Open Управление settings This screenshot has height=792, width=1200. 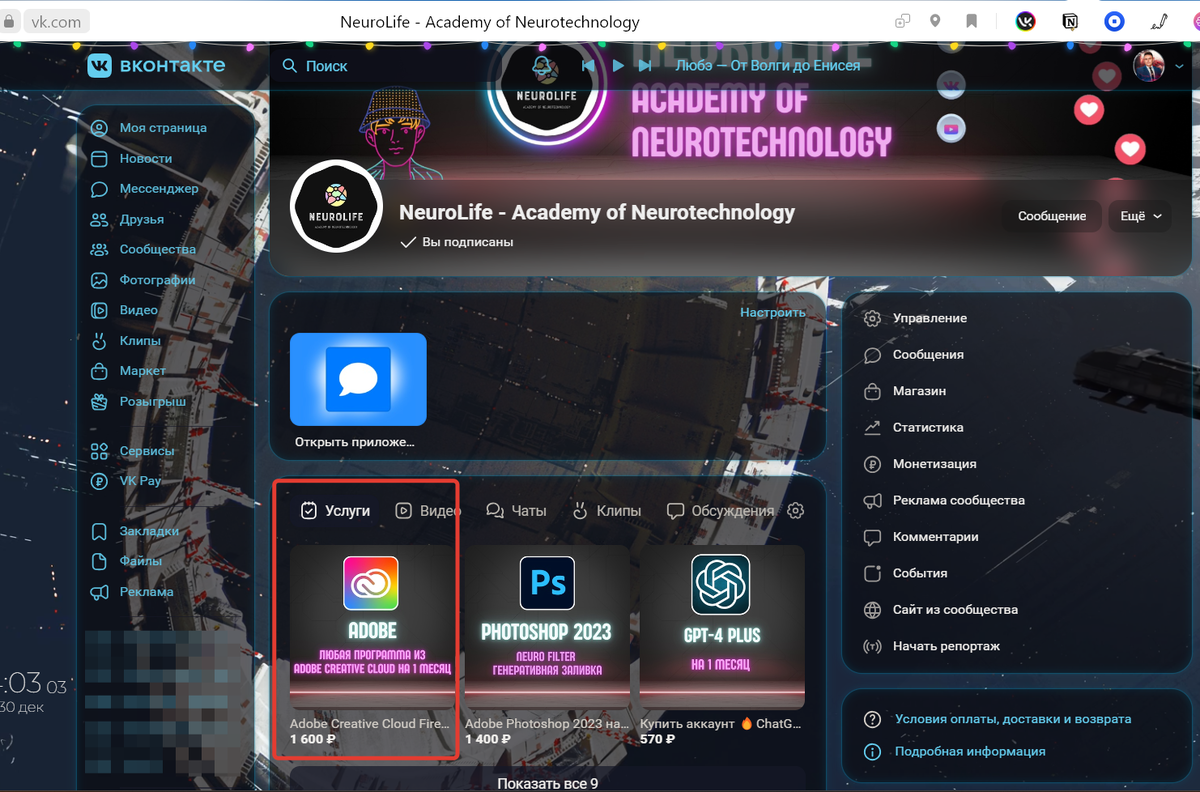pyautogui.click(x=930, y=318)
